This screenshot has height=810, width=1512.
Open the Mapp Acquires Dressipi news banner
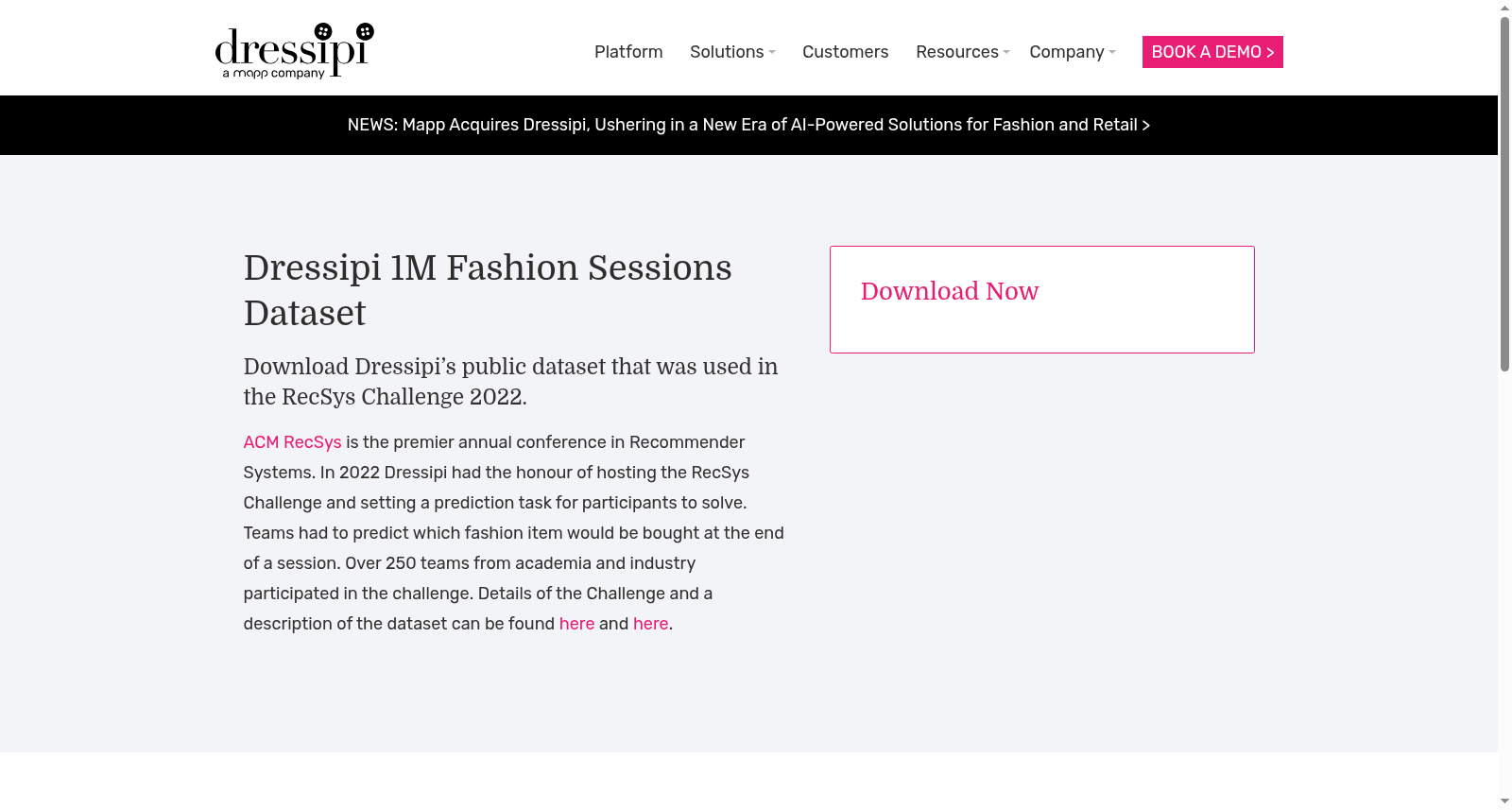(x=748, y=125)
